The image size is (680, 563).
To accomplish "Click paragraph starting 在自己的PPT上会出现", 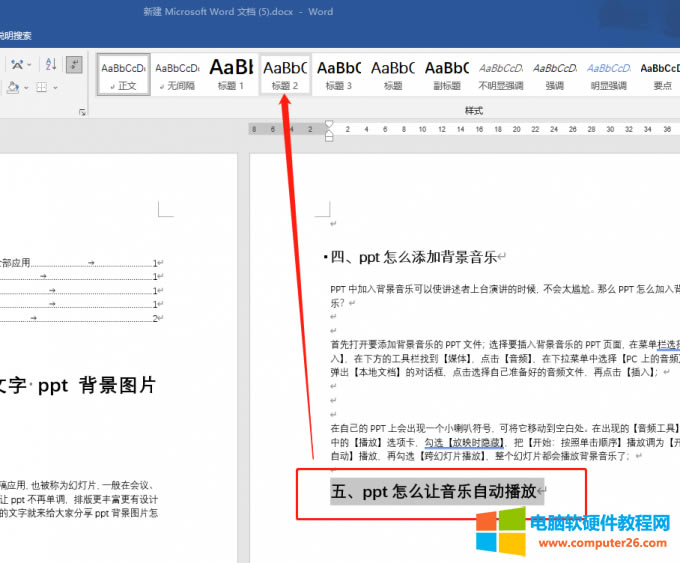I will point(505,442).
